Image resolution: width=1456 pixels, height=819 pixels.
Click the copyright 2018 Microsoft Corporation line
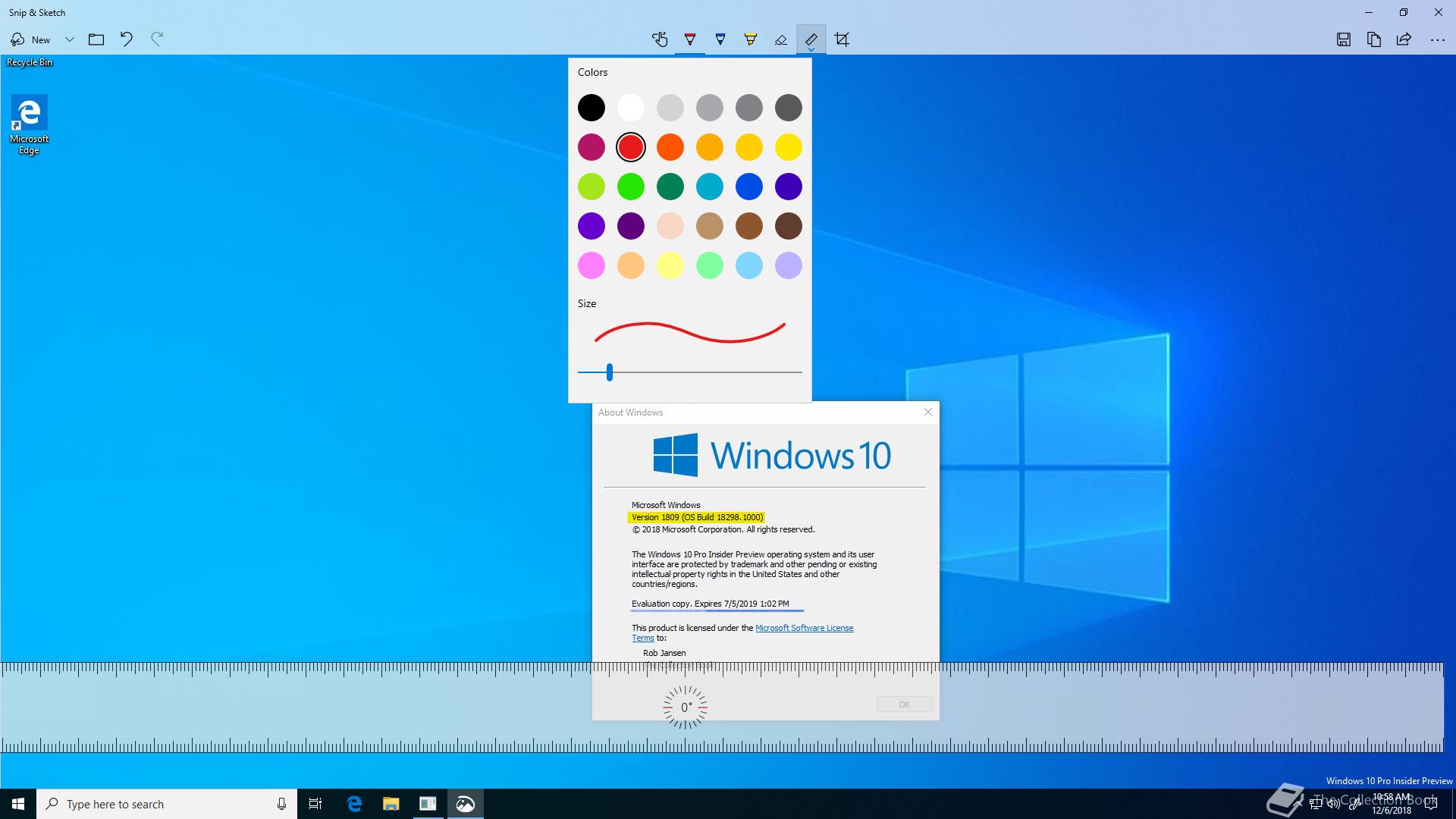point(723,529)
